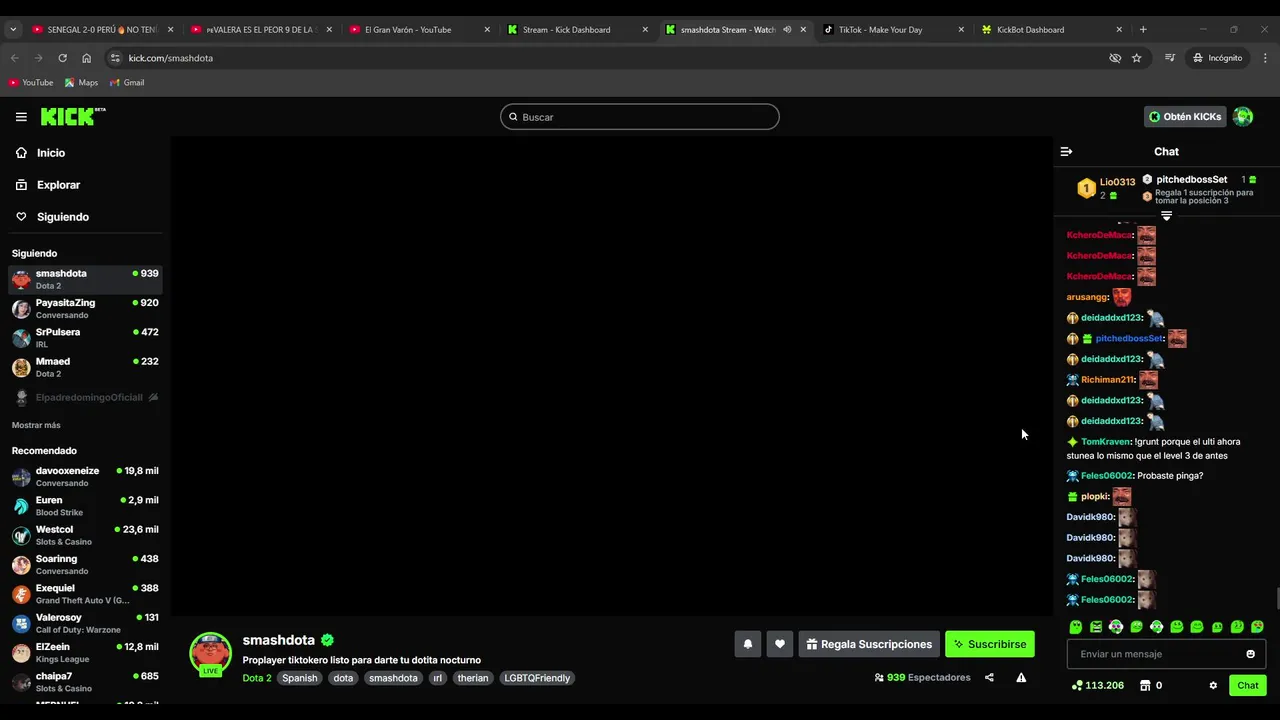
Task: Click username TomKraven in chat
Action: click(1105, 442)
